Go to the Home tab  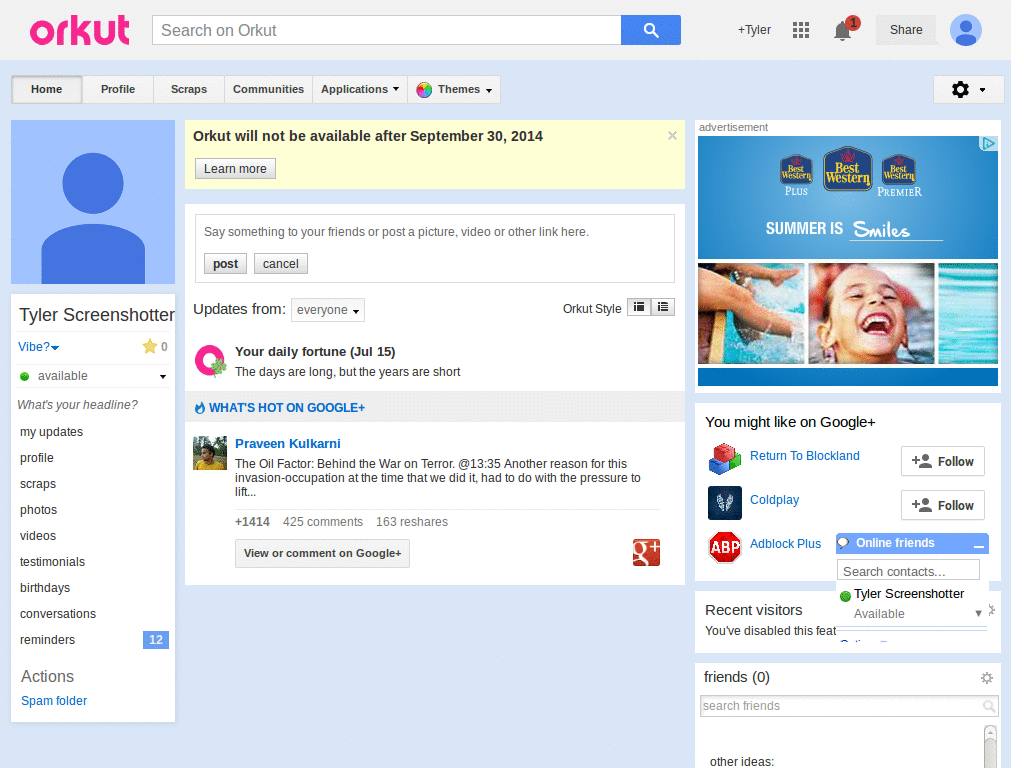tap(46, 89)
